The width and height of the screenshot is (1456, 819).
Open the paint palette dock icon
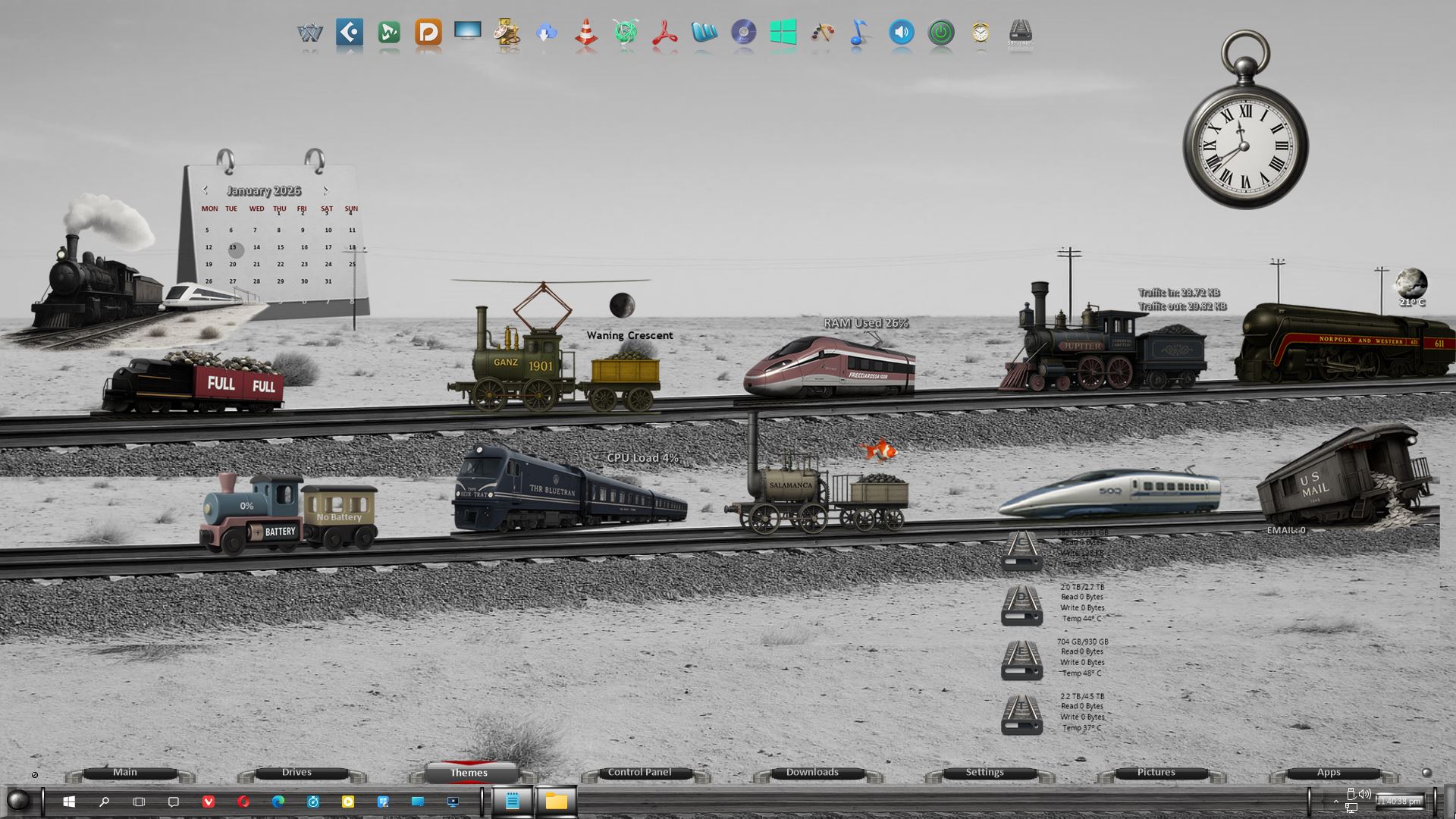pos(822,33)
